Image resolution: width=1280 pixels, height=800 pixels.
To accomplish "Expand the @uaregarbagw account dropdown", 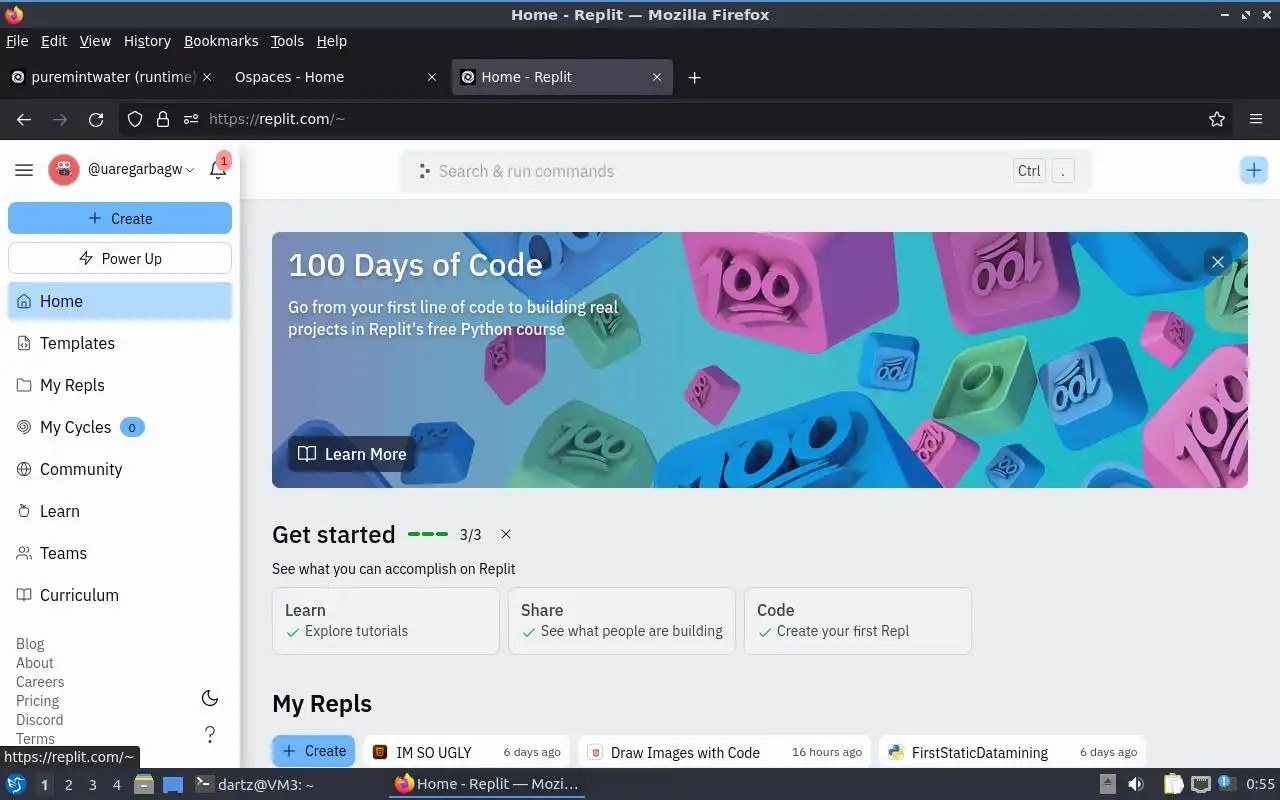I will point(141,170).
